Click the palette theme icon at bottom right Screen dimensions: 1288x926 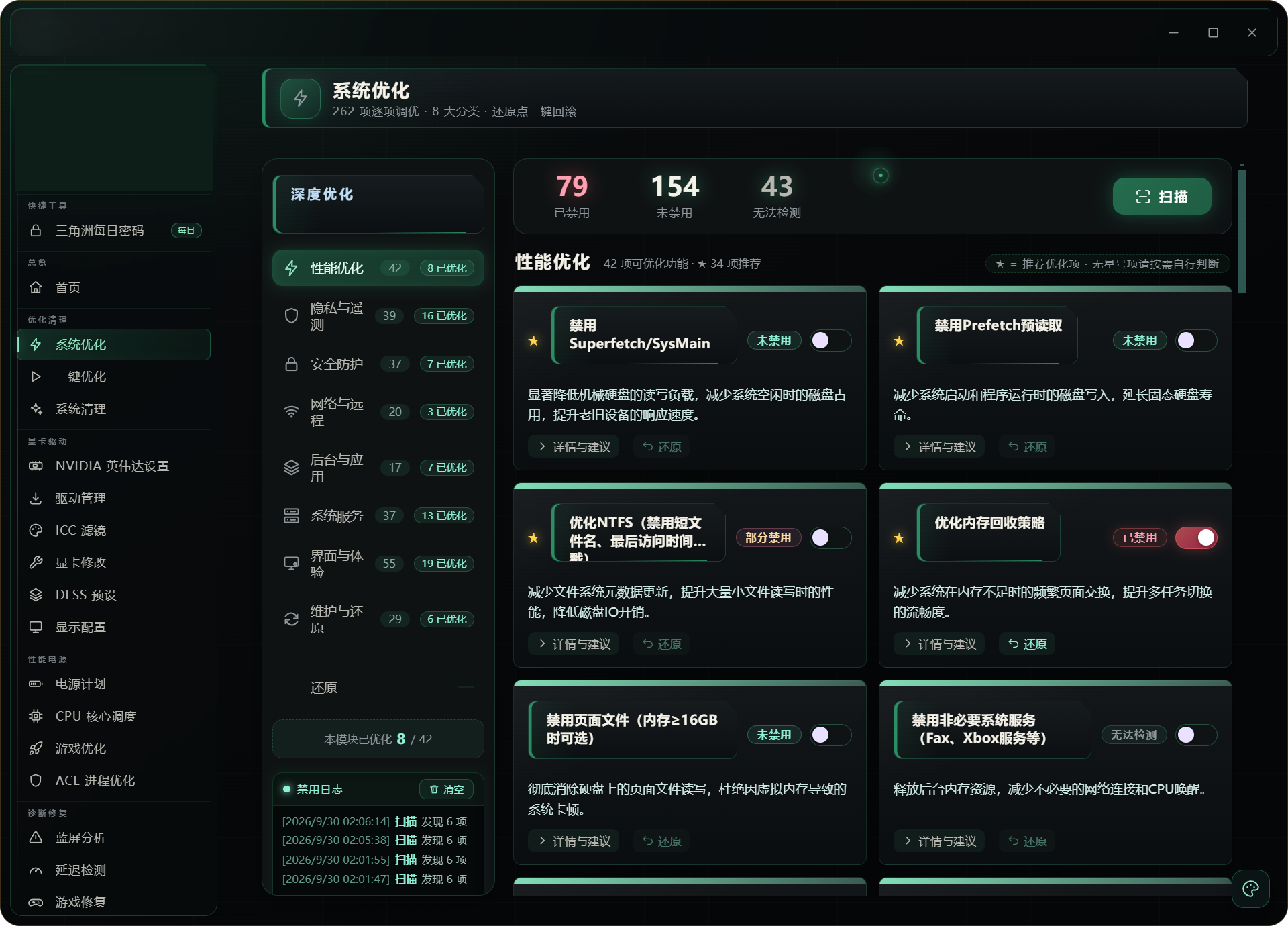pos(1250,889)
